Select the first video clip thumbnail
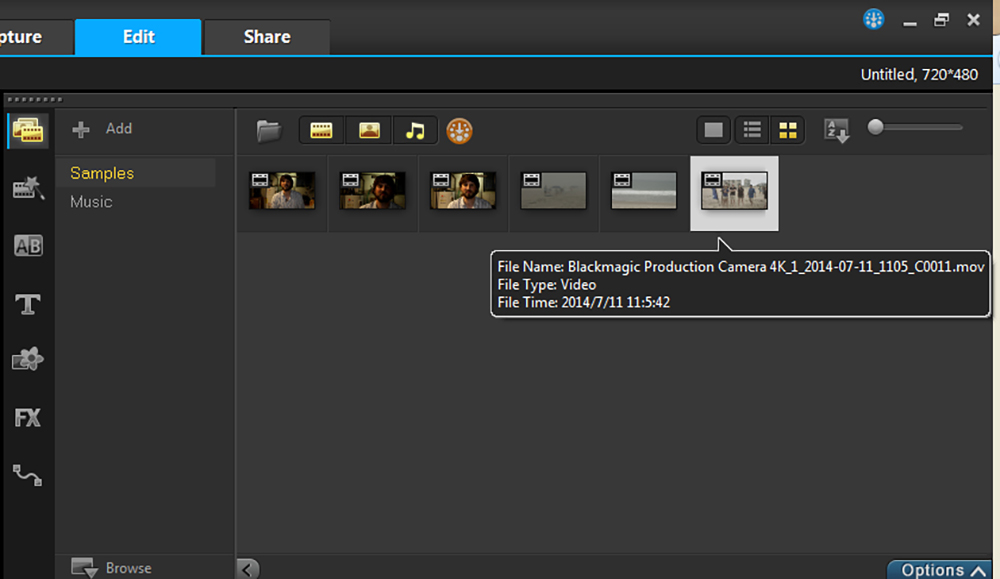 click(x=282, y=191)
